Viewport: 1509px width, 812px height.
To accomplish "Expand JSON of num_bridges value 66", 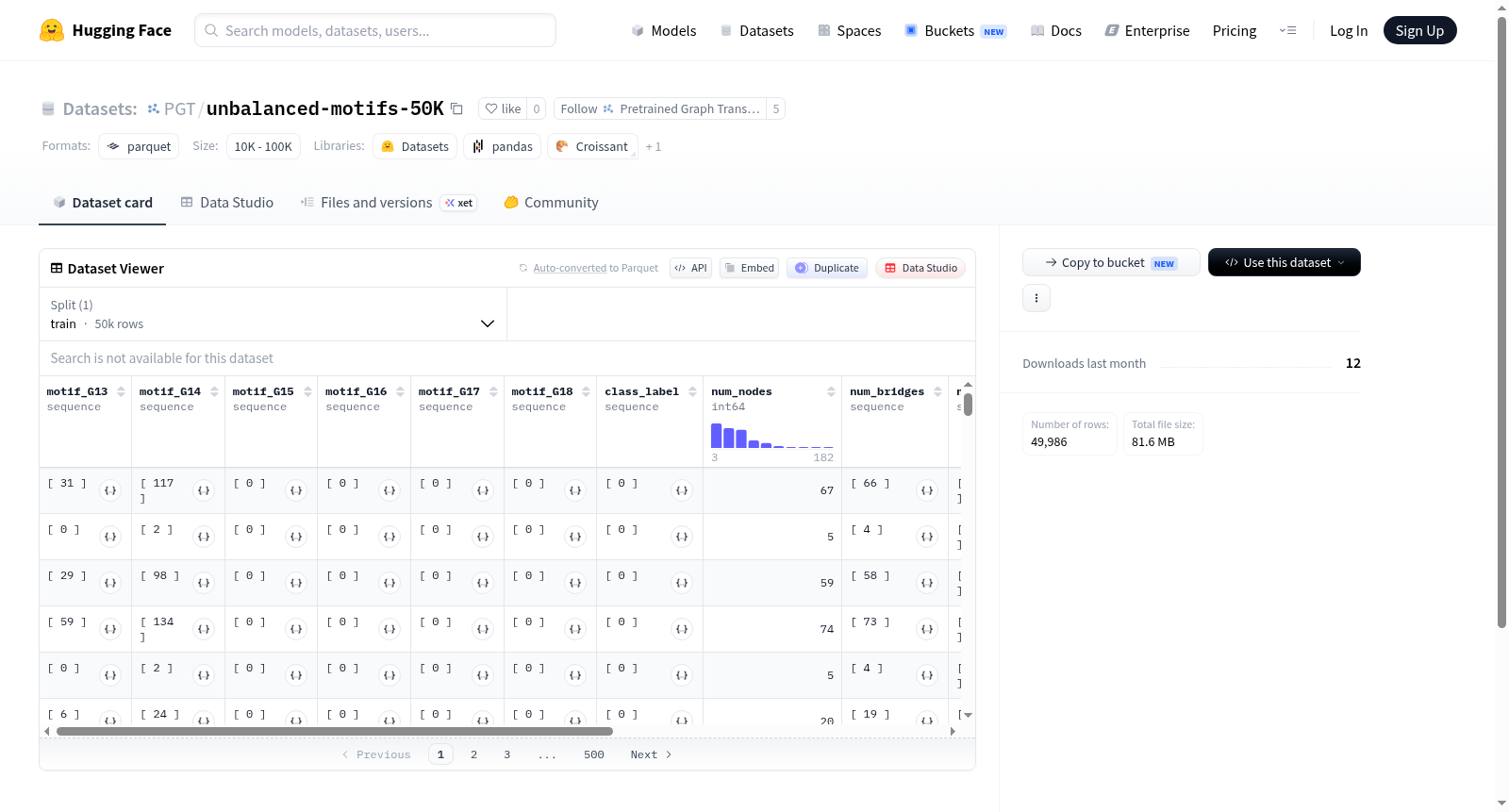I will (927, 490).
